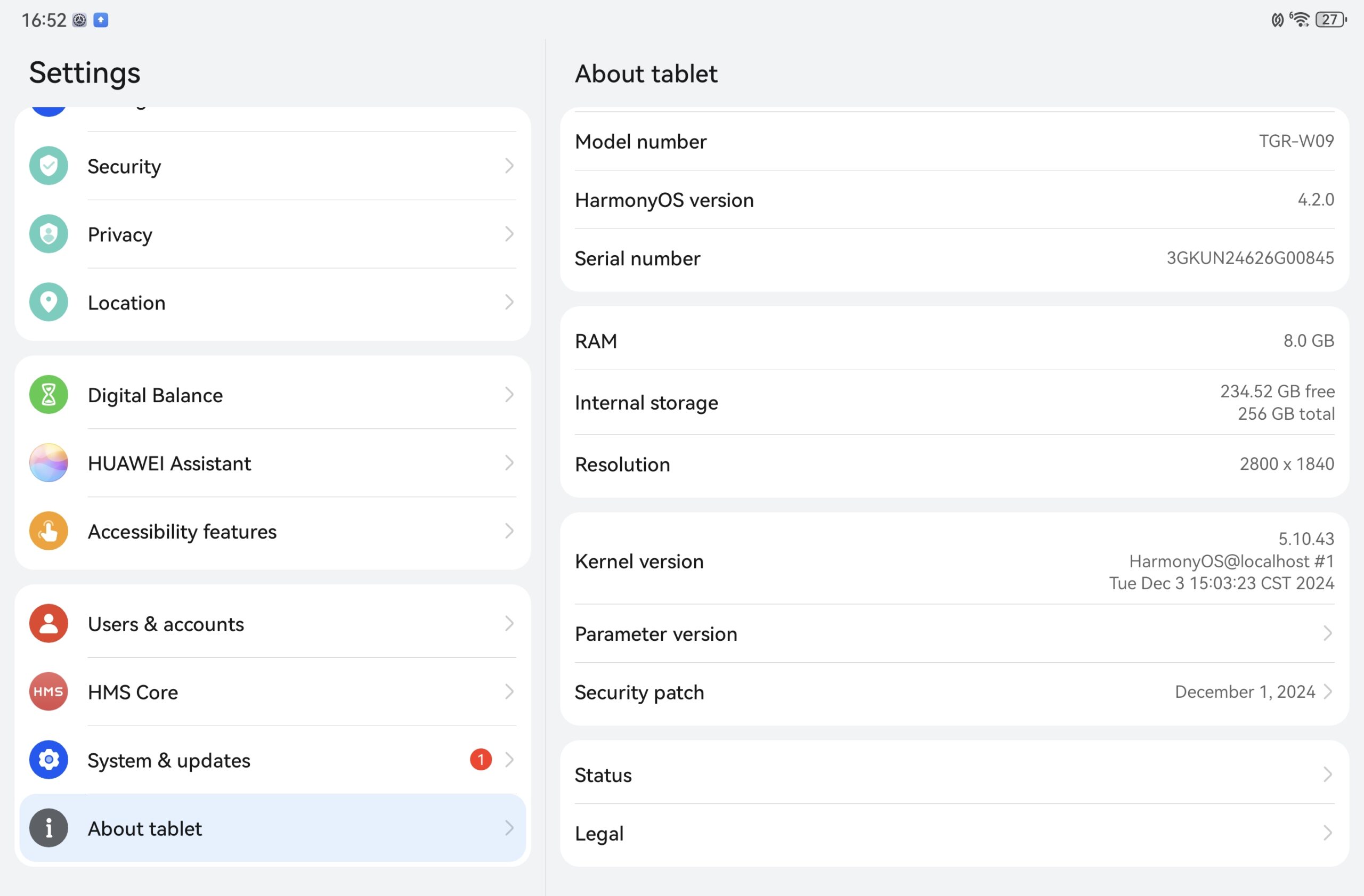
Task: Tap the battery level indicator
Action: tap(1331, 20)
